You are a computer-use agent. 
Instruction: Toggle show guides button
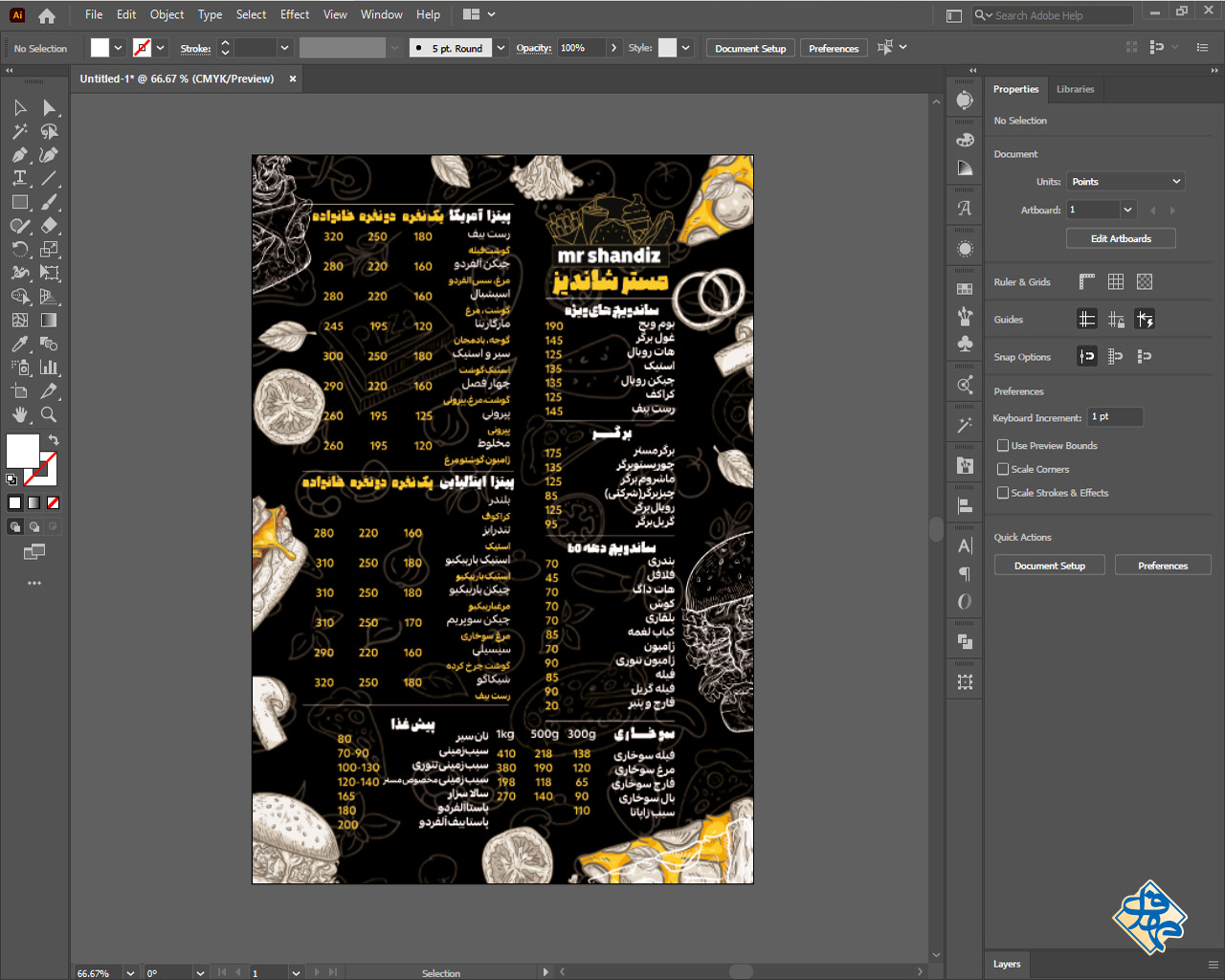click(1087, 319)
